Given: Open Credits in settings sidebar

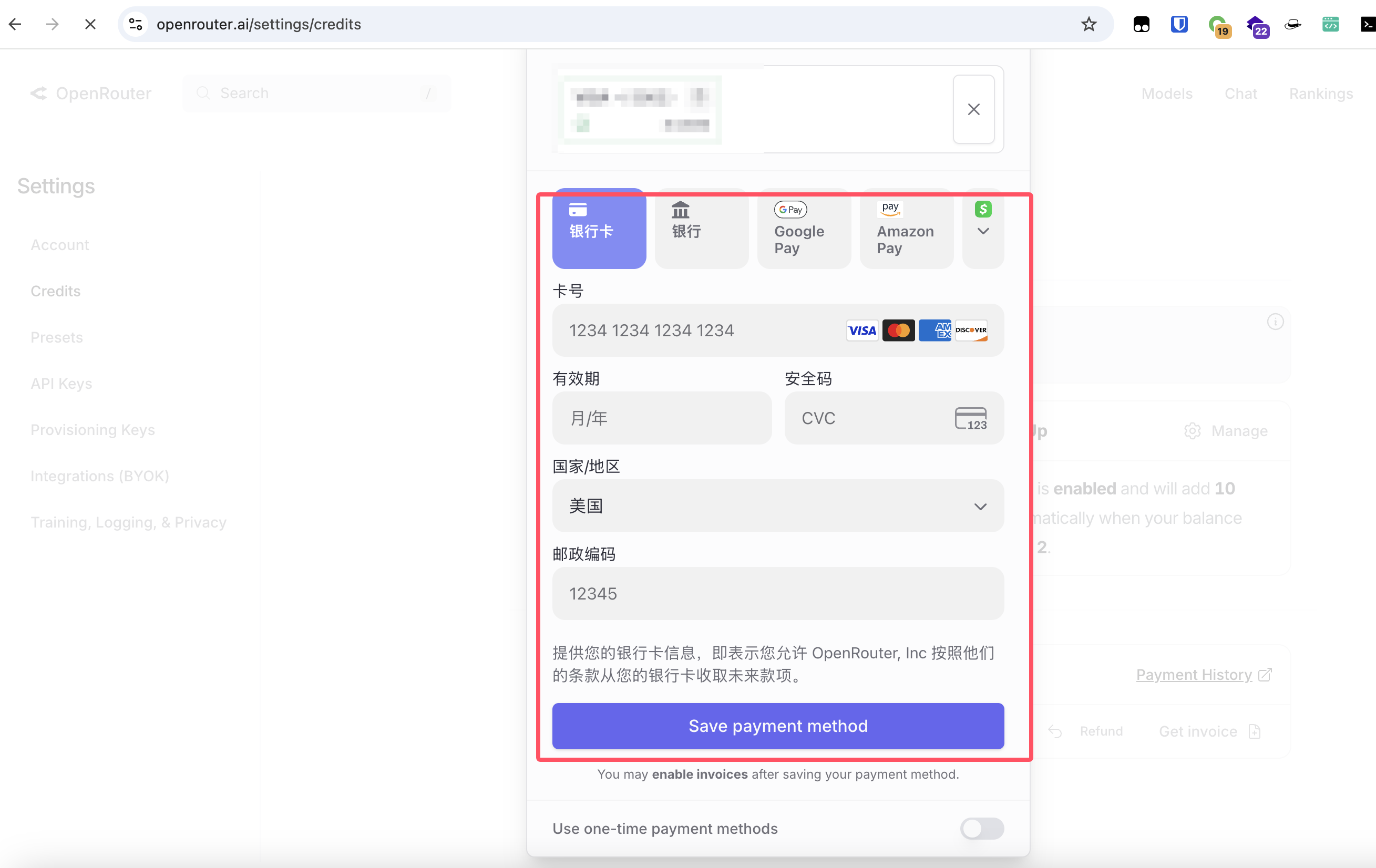Looking at the screenshot, I should point(55,291).
